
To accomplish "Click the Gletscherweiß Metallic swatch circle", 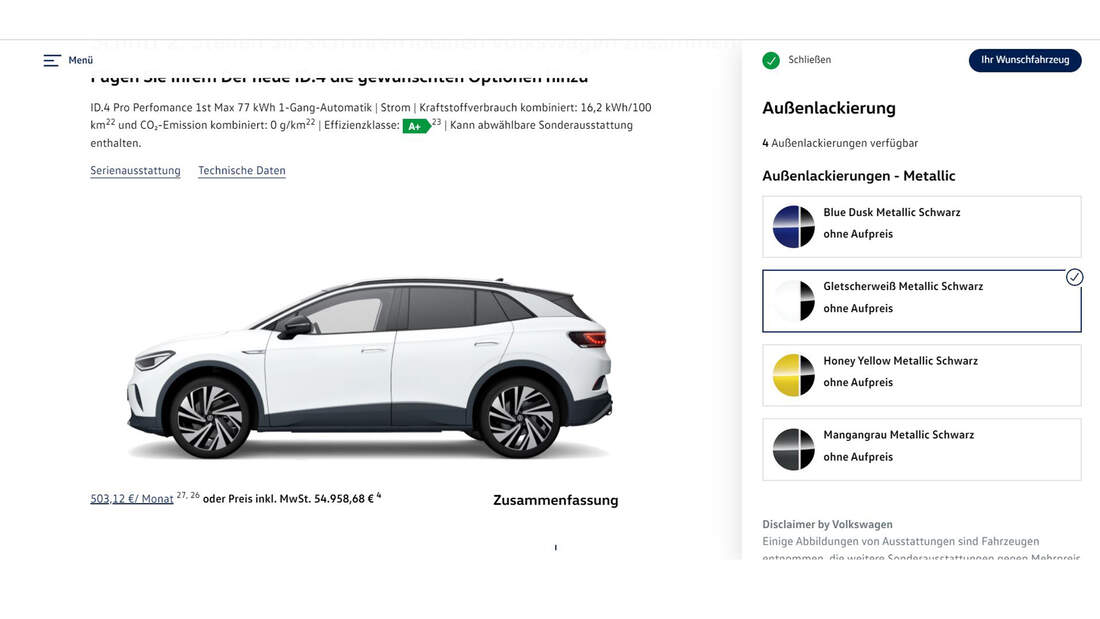I will pyautogui.click(x=793, y=301).
